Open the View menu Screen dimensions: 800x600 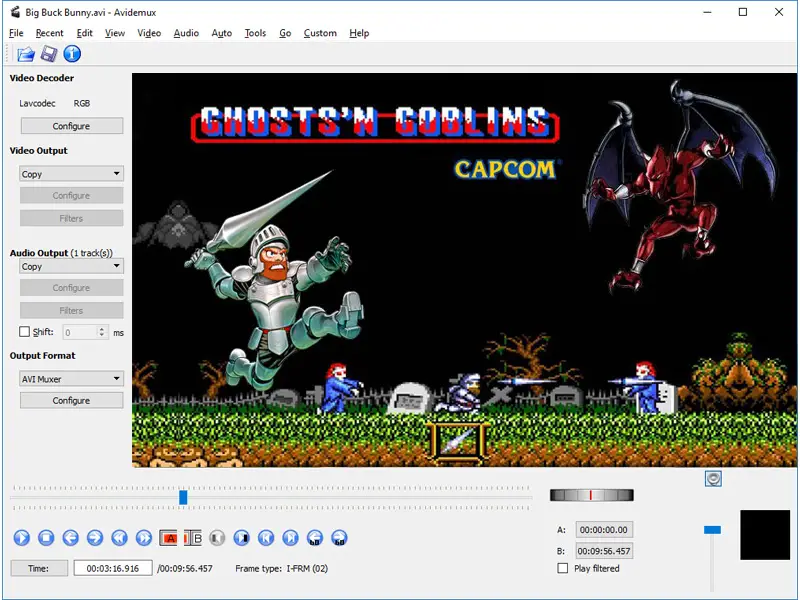point(115,33)
